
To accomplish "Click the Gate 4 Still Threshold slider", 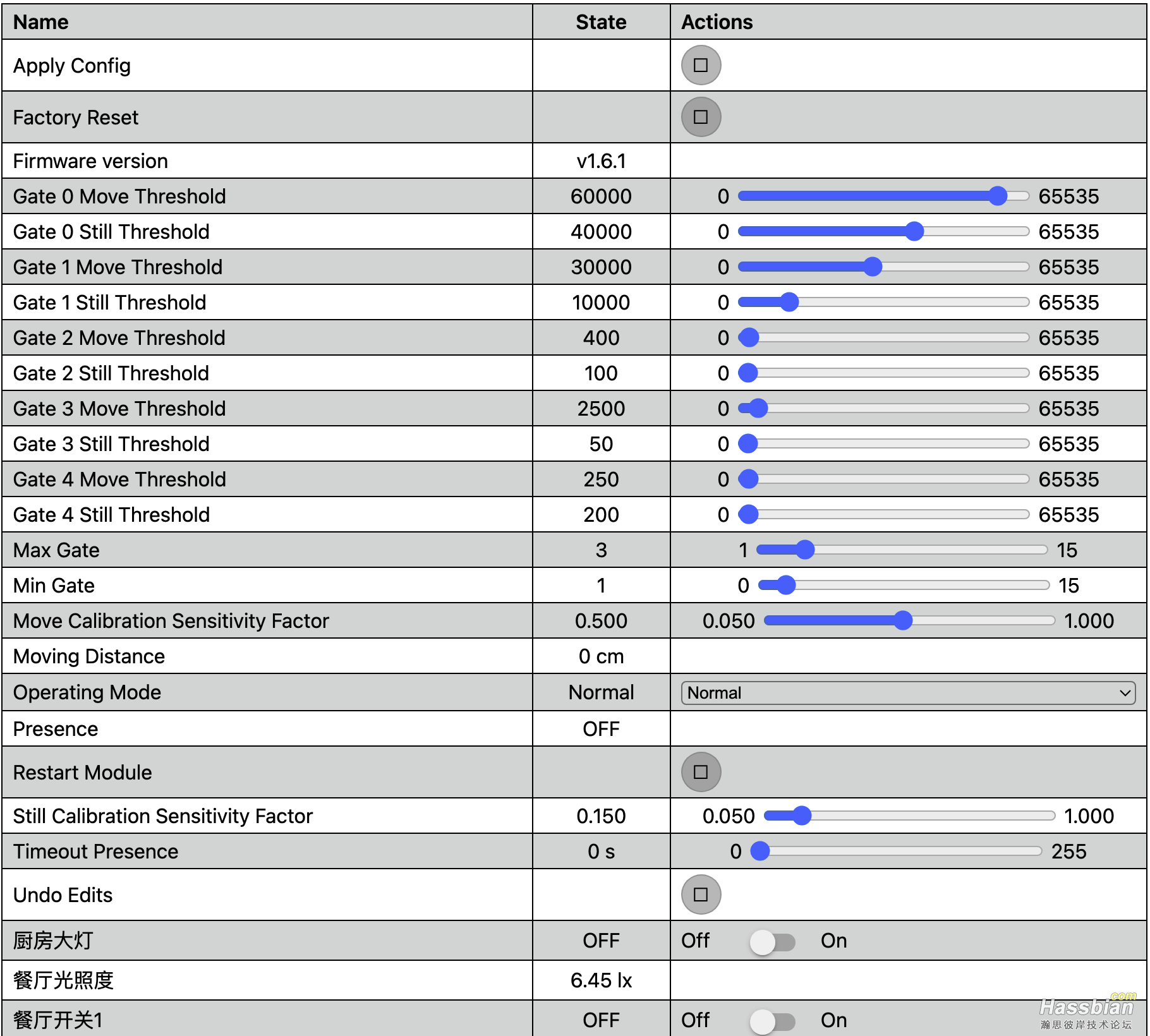I will click(x=883, y=514).
